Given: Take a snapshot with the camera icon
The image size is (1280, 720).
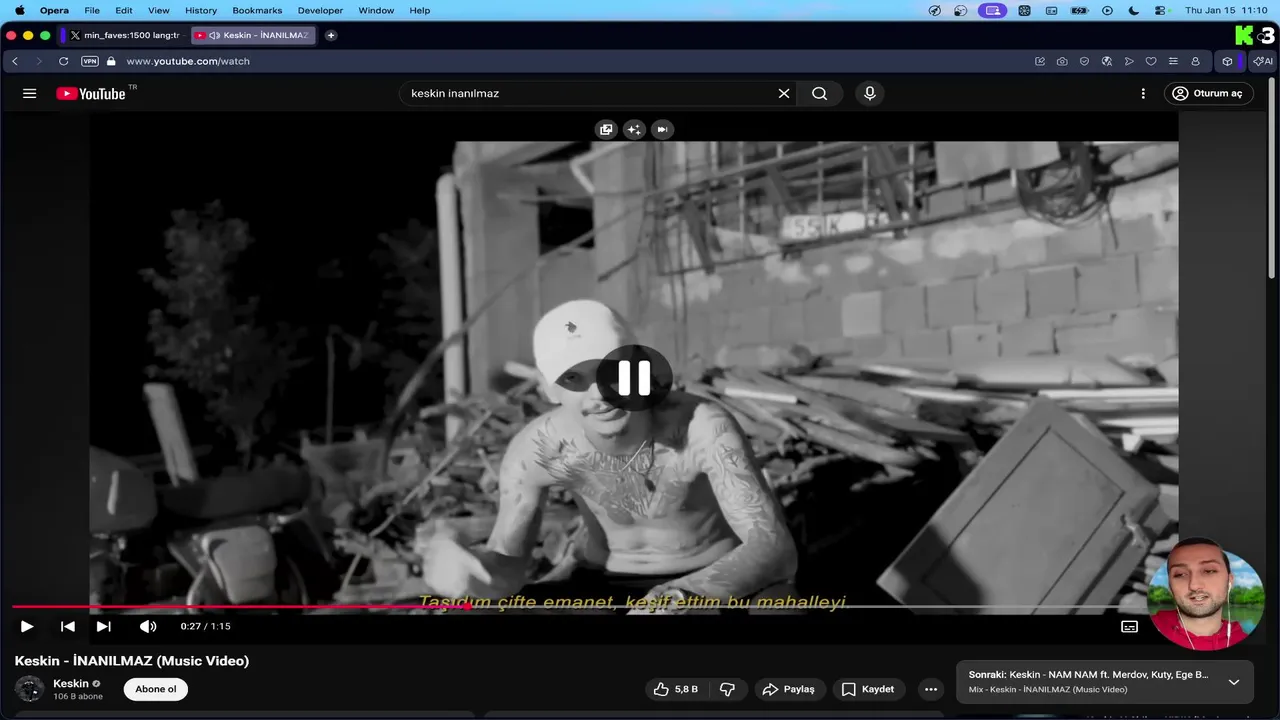Looking at the screenshot, I should pyautogui.click(x=1062, y=61).
